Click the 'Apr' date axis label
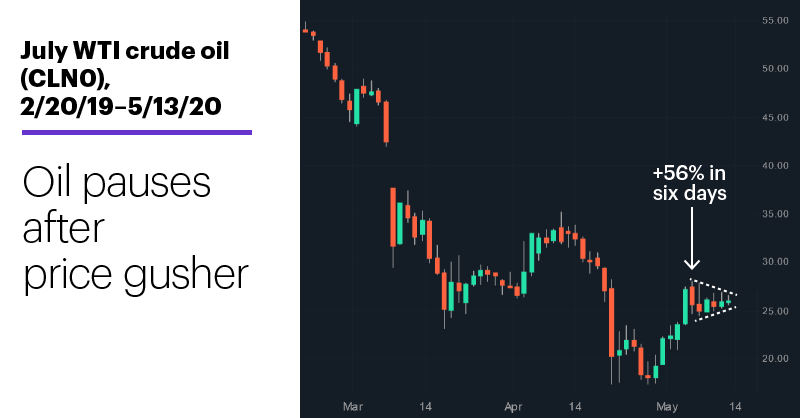 [513, 407]
